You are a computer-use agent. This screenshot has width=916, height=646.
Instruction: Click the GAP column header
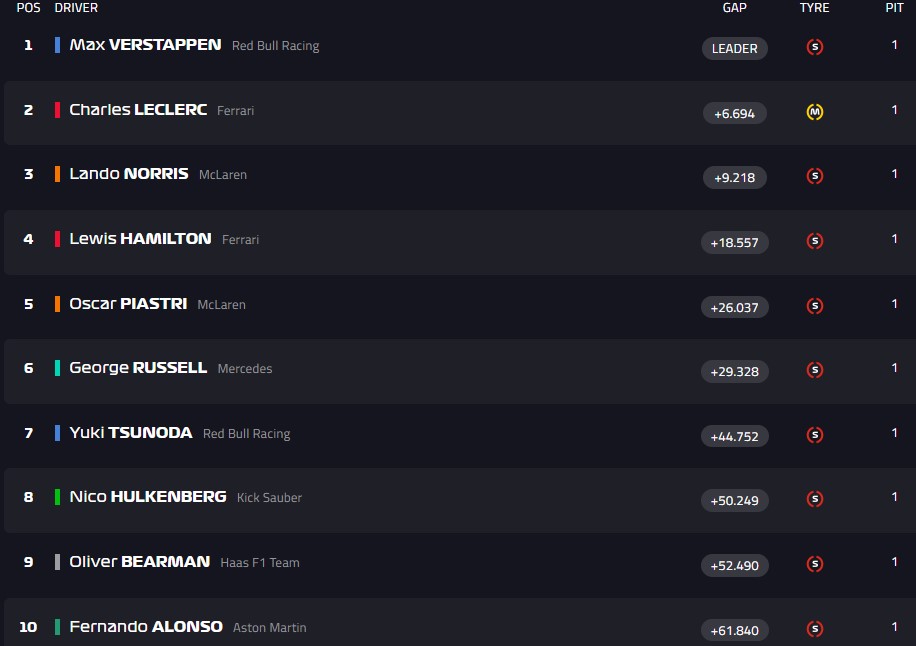pyautogui.click(x=734, y=8)
